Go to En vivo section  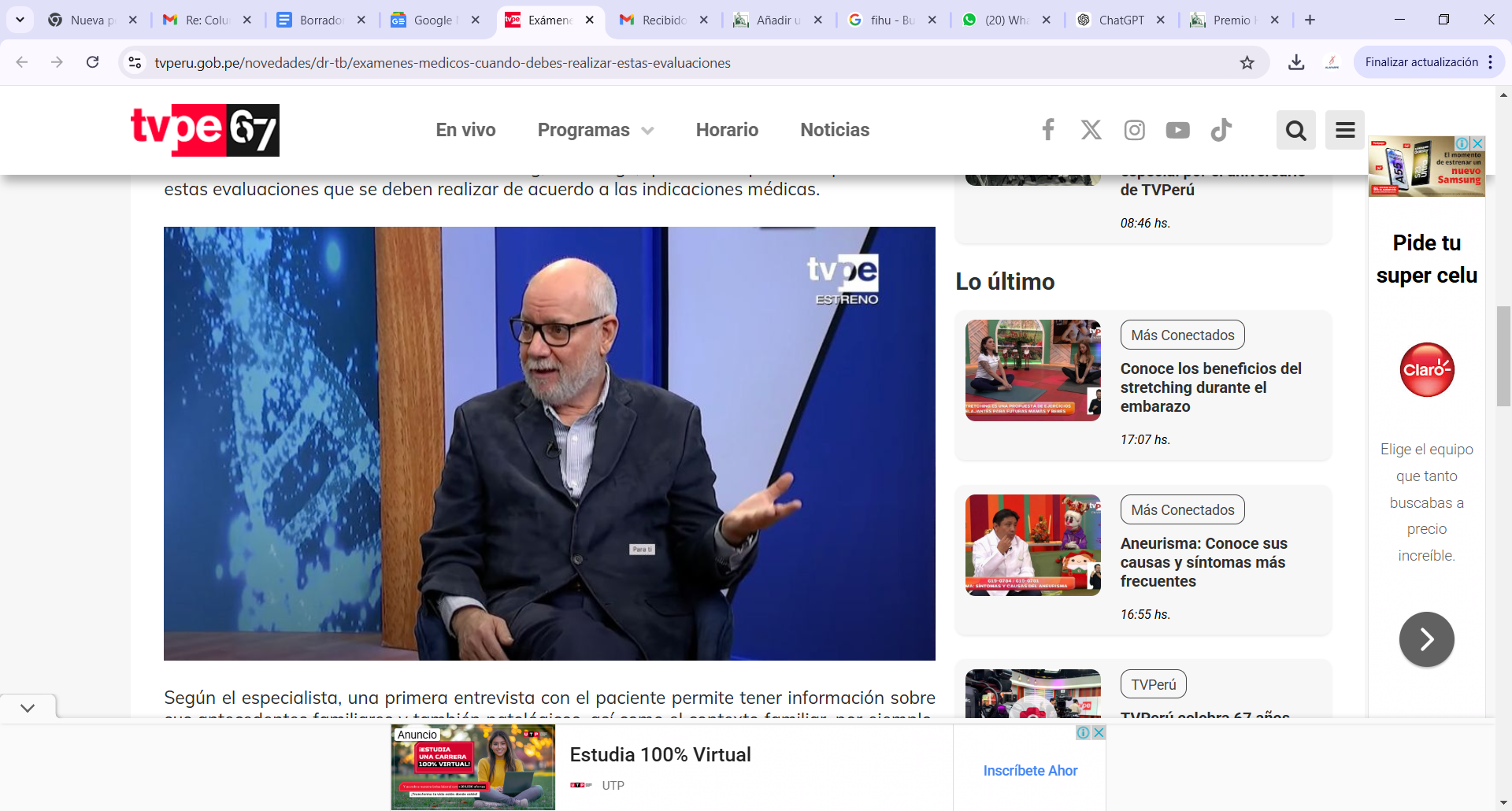[x=465, y=130]
